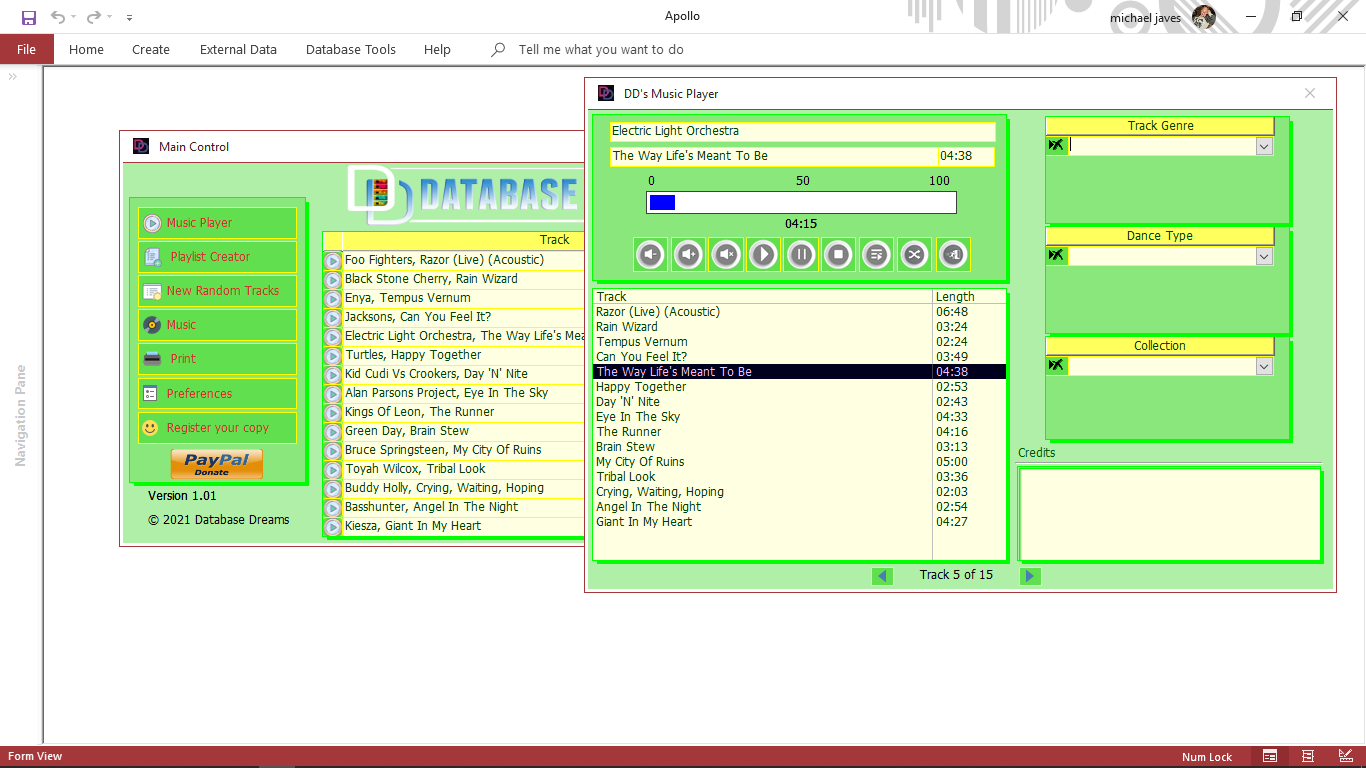The height and width of the screenshot is (768, 1366).
Task: Open the File tab
Action: (x=26, y=49)
